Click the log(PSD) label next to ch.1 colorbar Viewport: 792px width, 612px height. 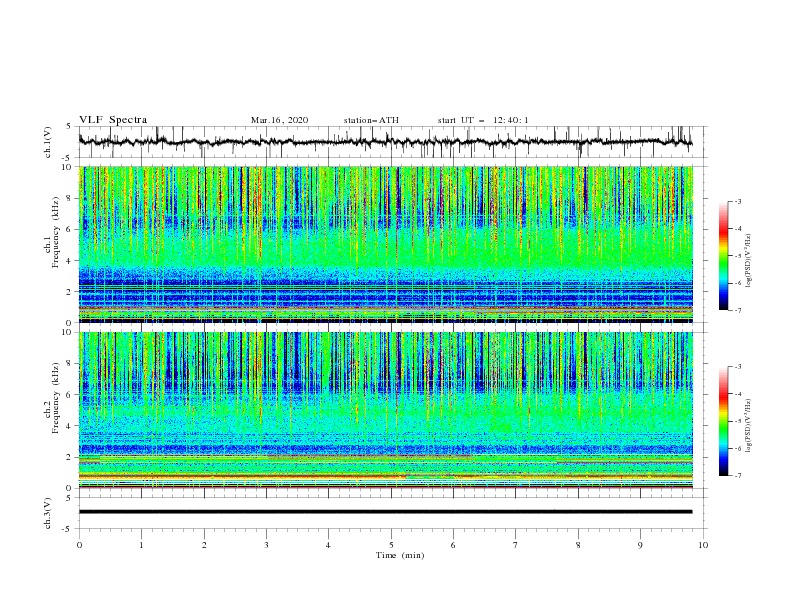750,261
